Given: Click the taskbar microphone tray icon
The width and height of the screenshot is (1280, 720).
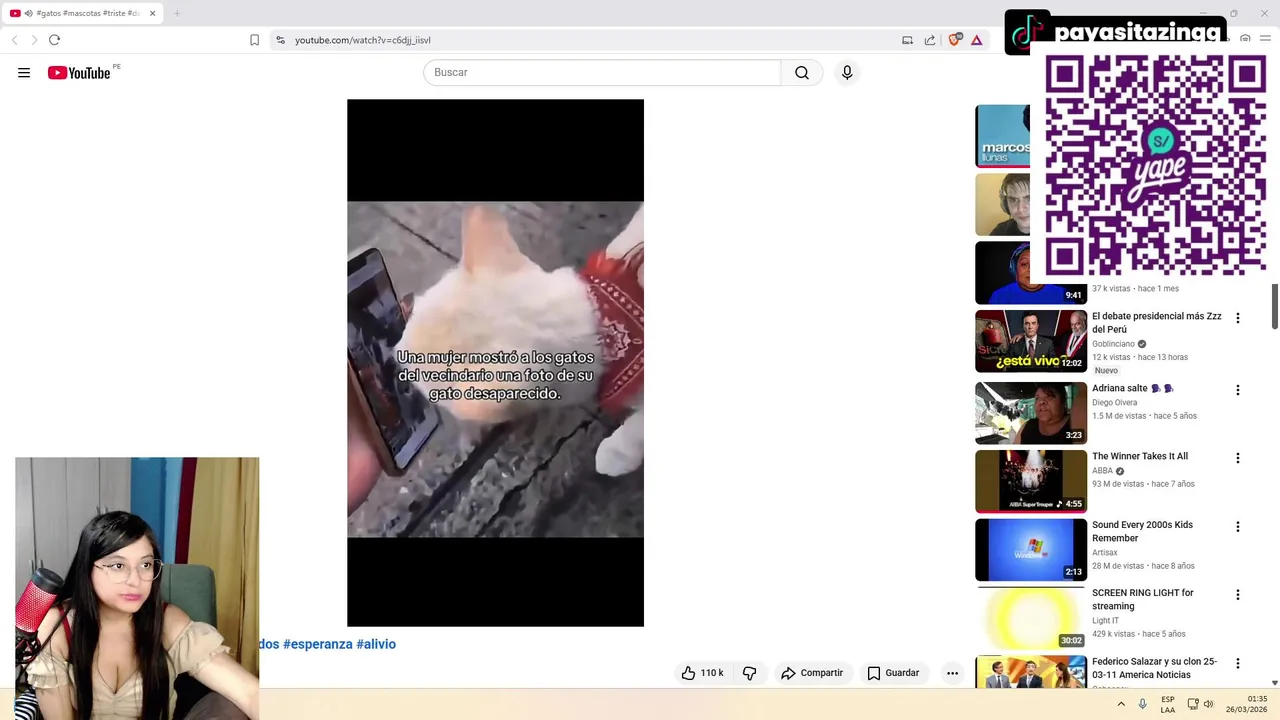Looking at the screenshot, I should click(1142, 704).
